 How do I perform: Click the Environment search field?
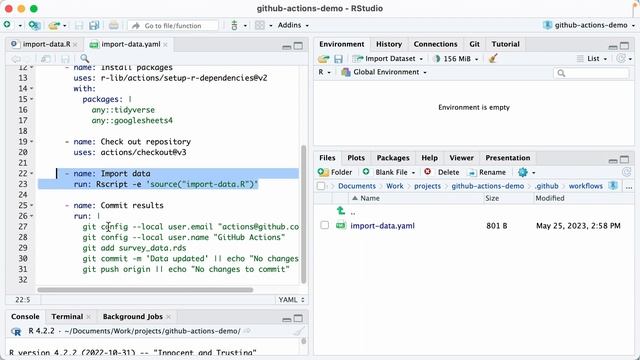click(591, 73)
